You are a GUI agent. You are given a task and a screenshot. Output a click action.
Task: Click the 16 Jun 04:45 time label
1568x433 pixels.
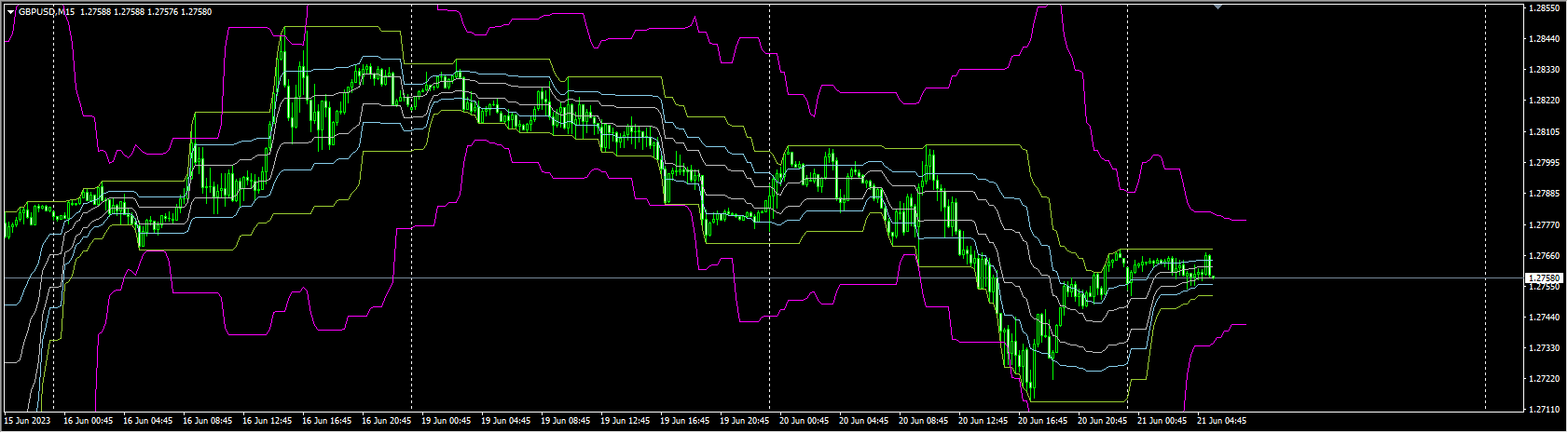pyautogui.click(x=147, y=421)
